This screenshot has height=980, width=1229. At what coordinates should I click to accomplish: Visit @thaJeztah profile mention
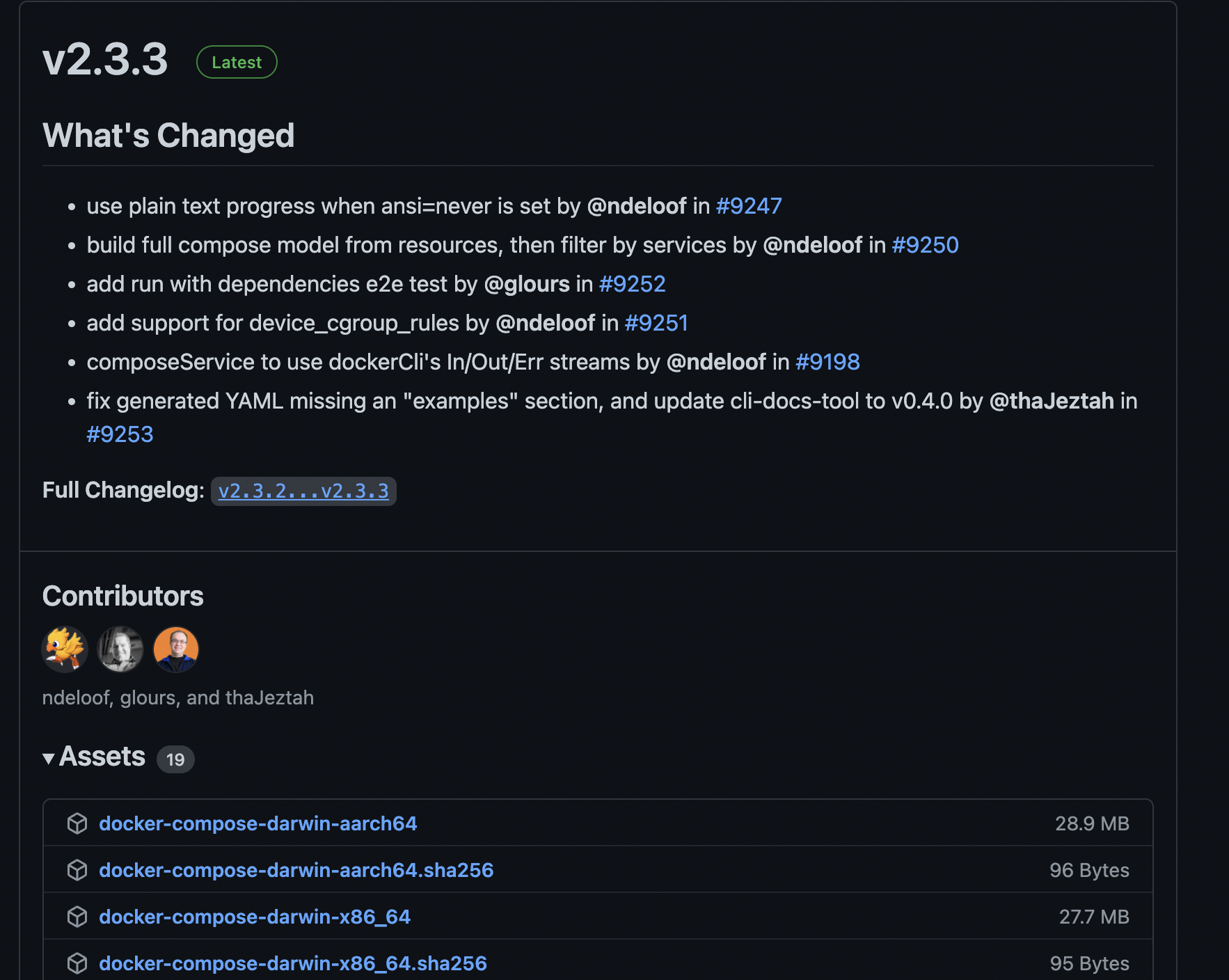1051,401
